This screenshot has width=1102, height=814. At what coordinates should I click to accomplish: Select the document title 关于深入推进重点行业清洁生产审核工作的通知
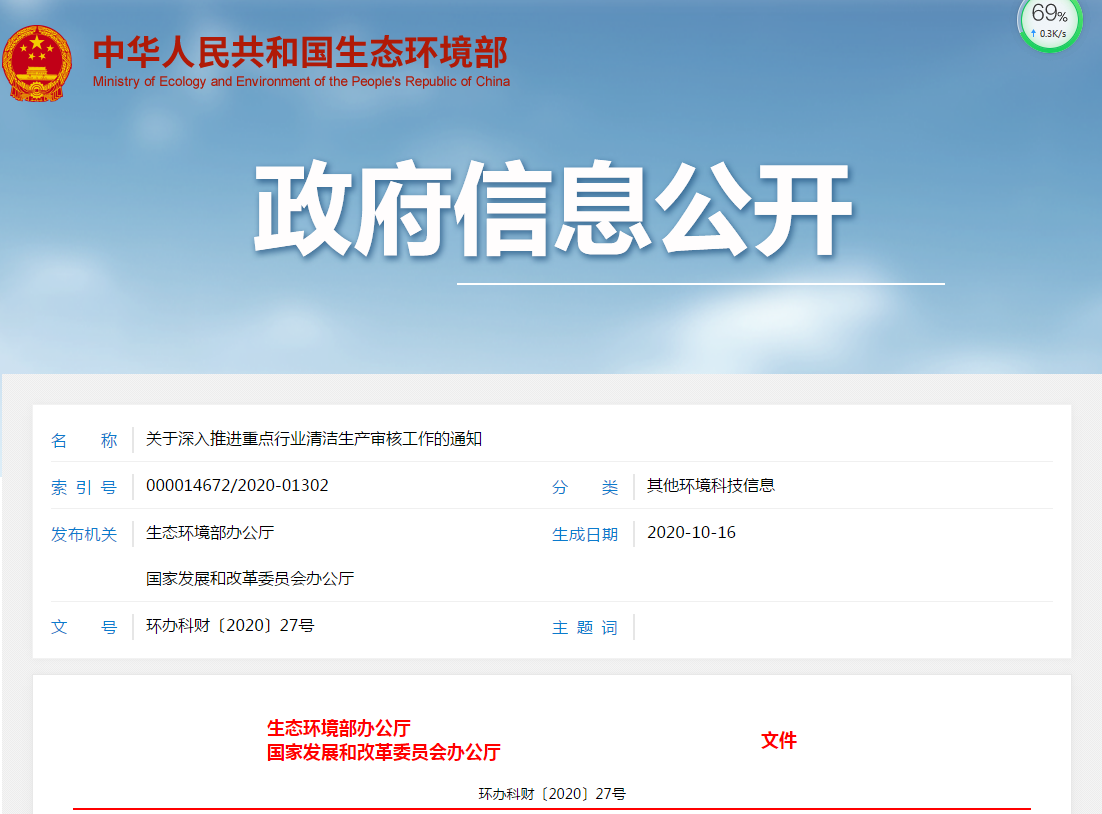[313, 439]
